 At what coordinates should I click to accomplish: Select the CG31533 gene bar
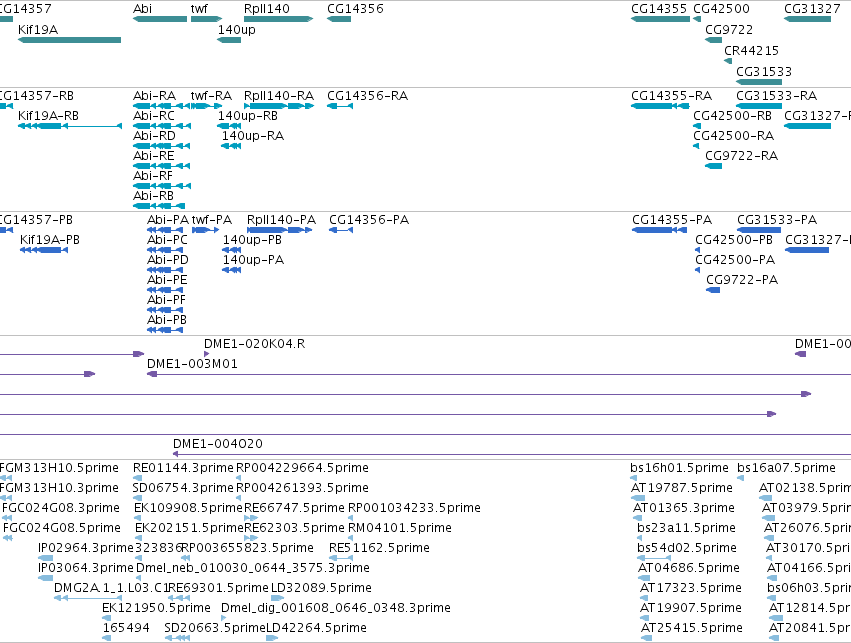759,82
